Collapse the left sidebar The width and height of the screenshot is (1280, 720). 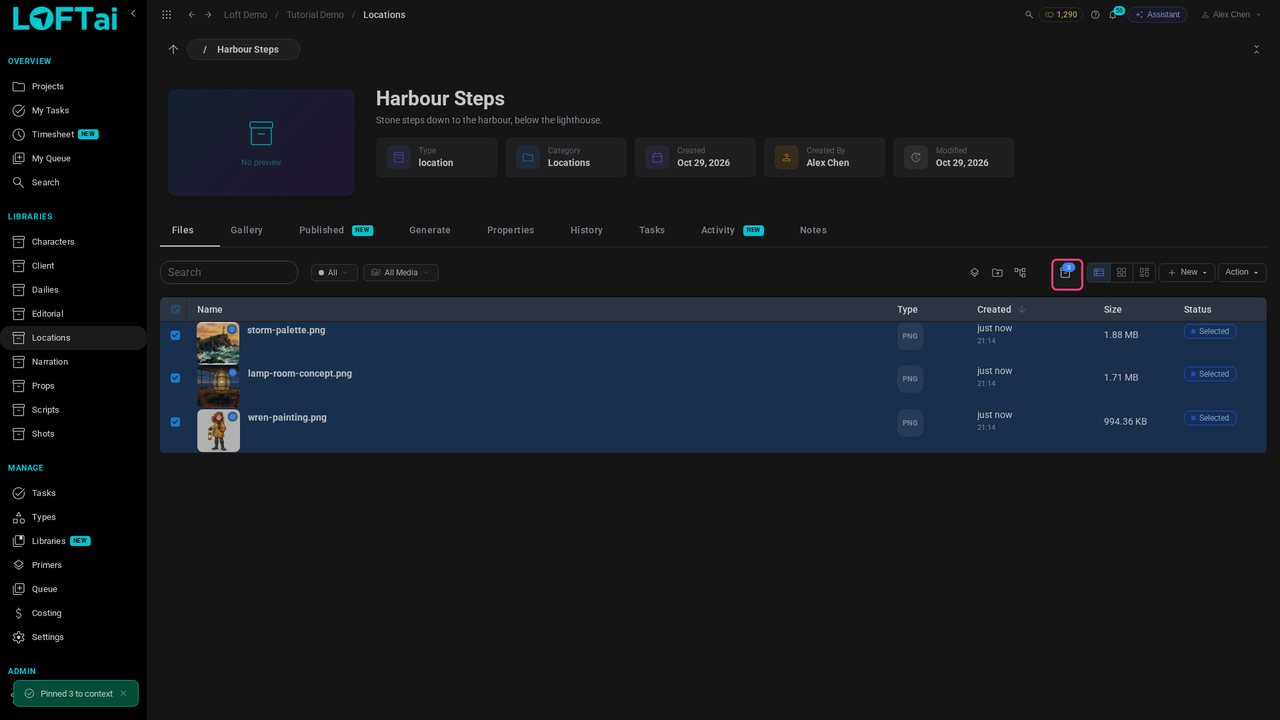133,14
